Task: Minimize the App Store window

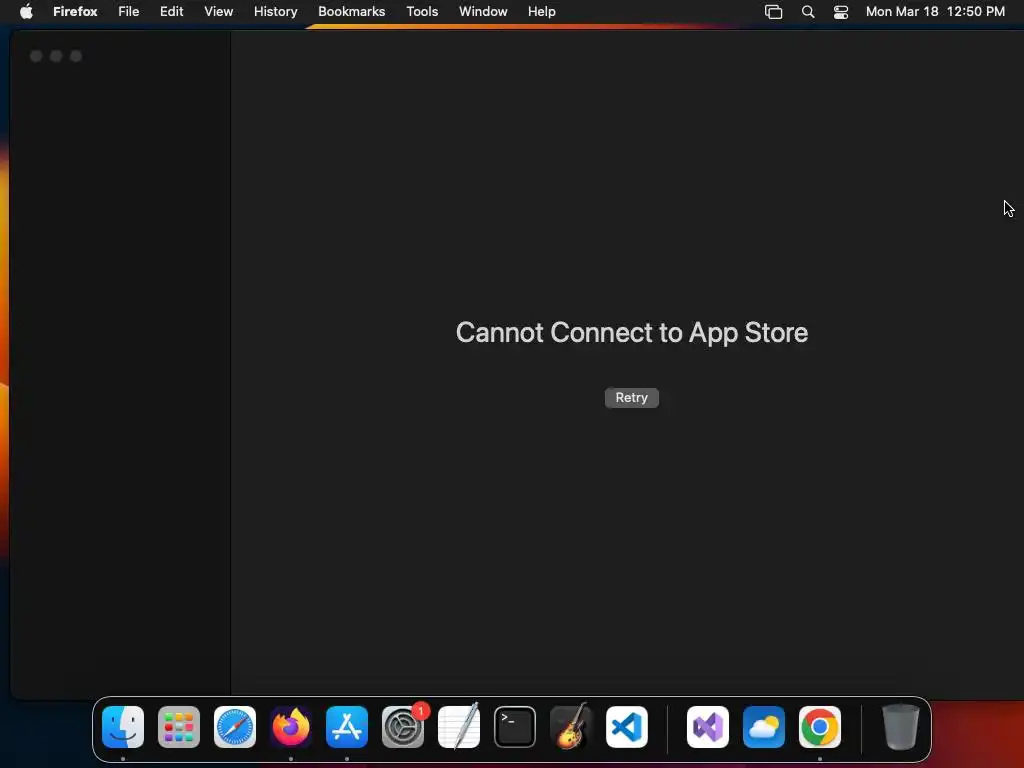Action: [56, 56]
